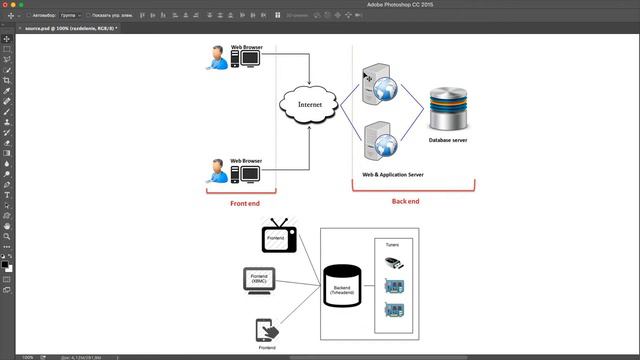Select the Brush tool
This screenshot has width=640, height=360.
(x=7, y=112)
